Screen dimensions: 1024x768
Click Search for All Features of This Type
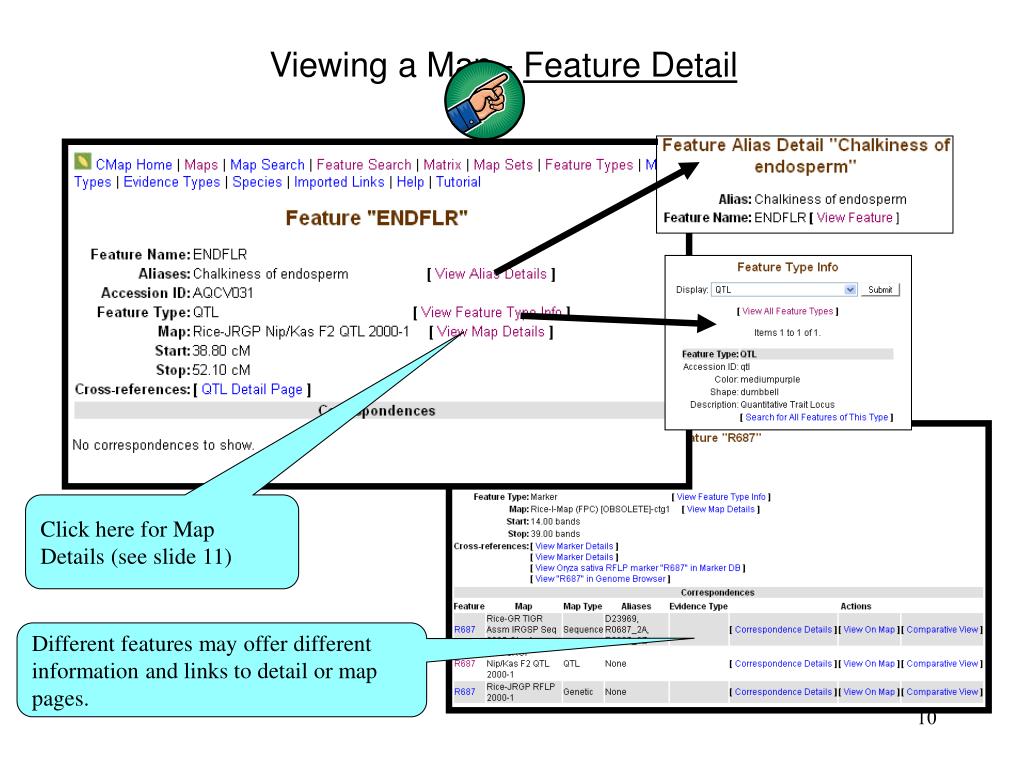pos(817,417)
